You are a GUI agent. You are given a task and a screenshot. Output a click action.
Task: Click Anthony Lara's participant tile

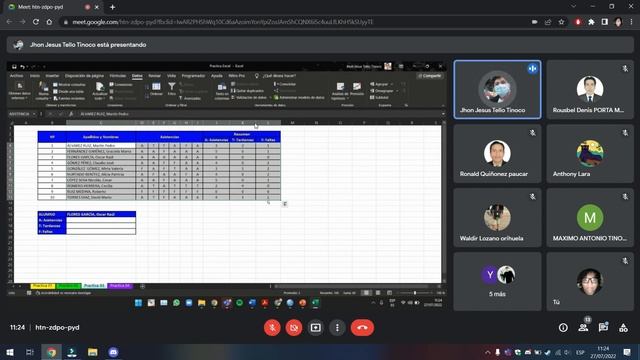pos(590,153)
